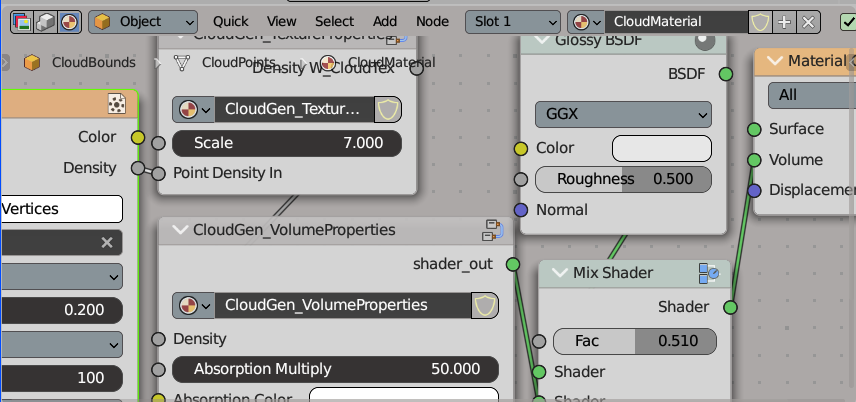Toggle fake user shield for CloudMaterial
Image resolution: width=856 pixels, height=402 pixels.
761,21
